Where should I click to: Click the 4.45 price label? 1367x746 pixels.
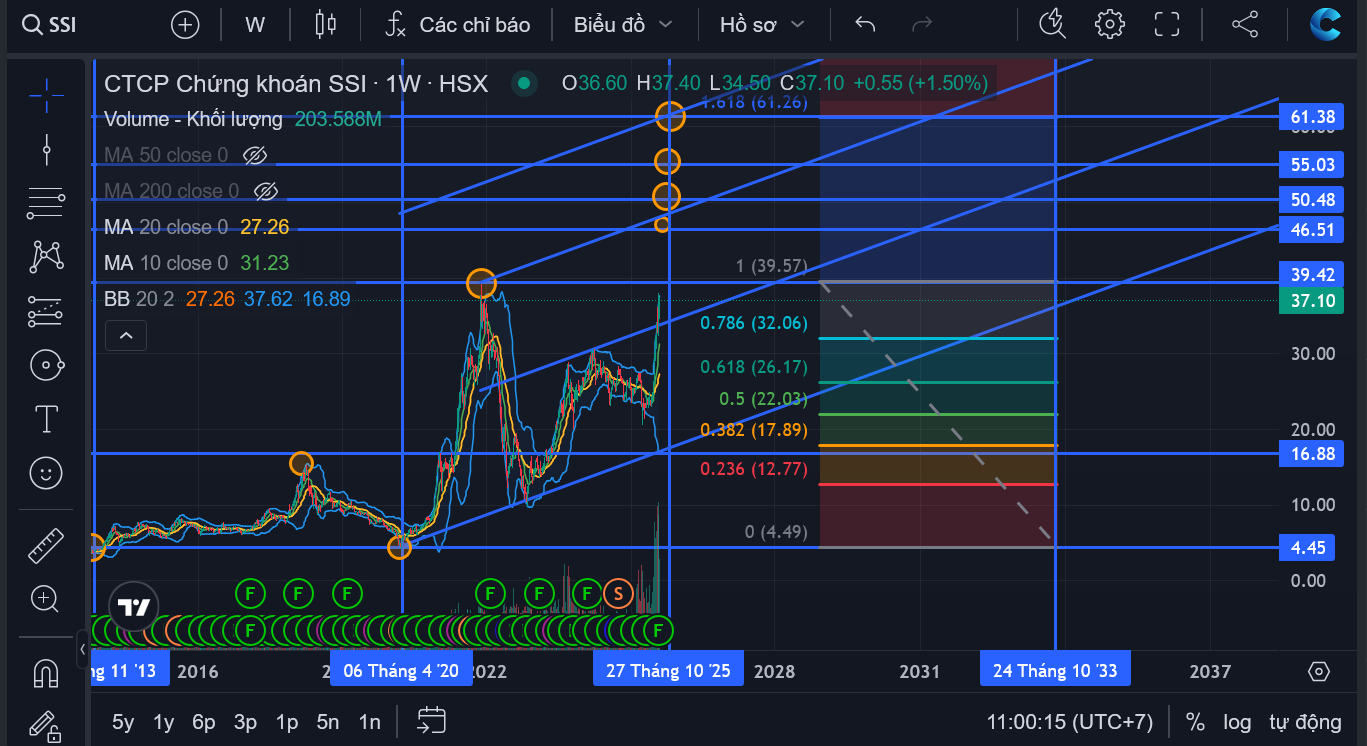(x=1308, y=547)
